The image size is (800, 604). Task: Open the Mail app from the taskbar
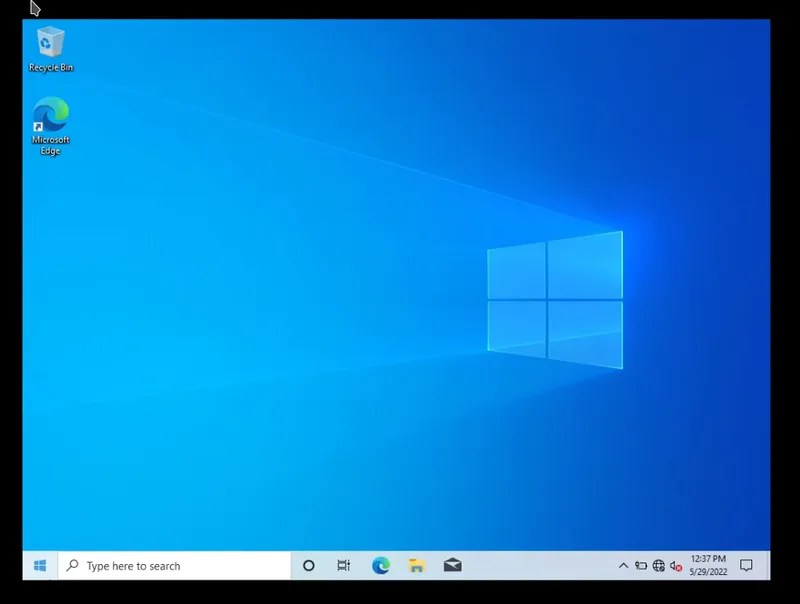pyautogui.click(x=453, y=565)
